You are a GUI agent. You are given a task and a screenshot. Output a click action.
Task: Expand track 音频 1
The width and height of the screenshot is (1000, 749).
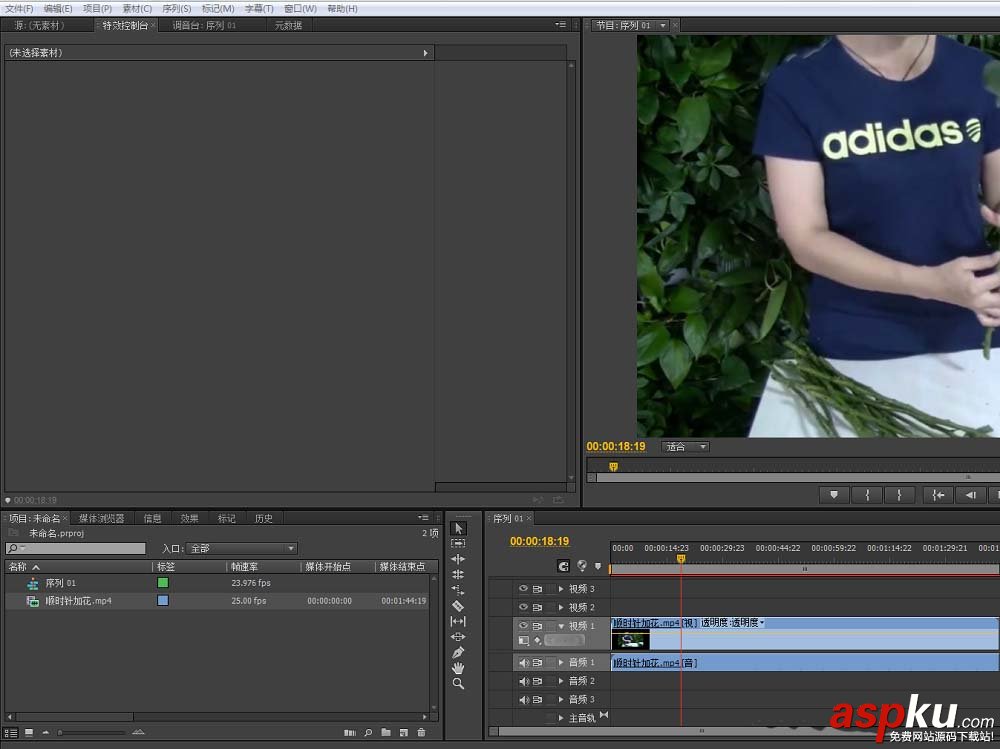(561, 662)
